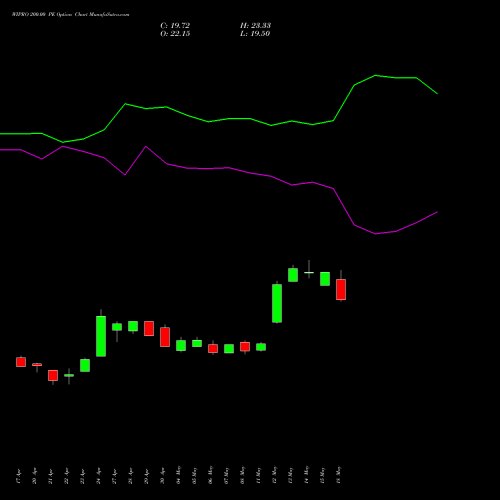Click the '24 Apr' date label

[99, 476]
